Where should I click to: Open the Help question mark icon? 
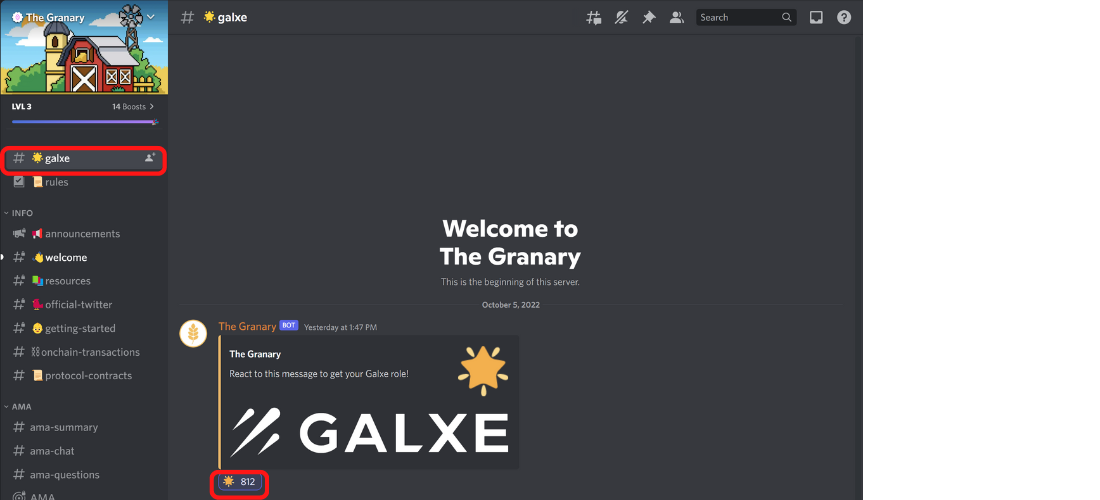click(x=844, y=18)
